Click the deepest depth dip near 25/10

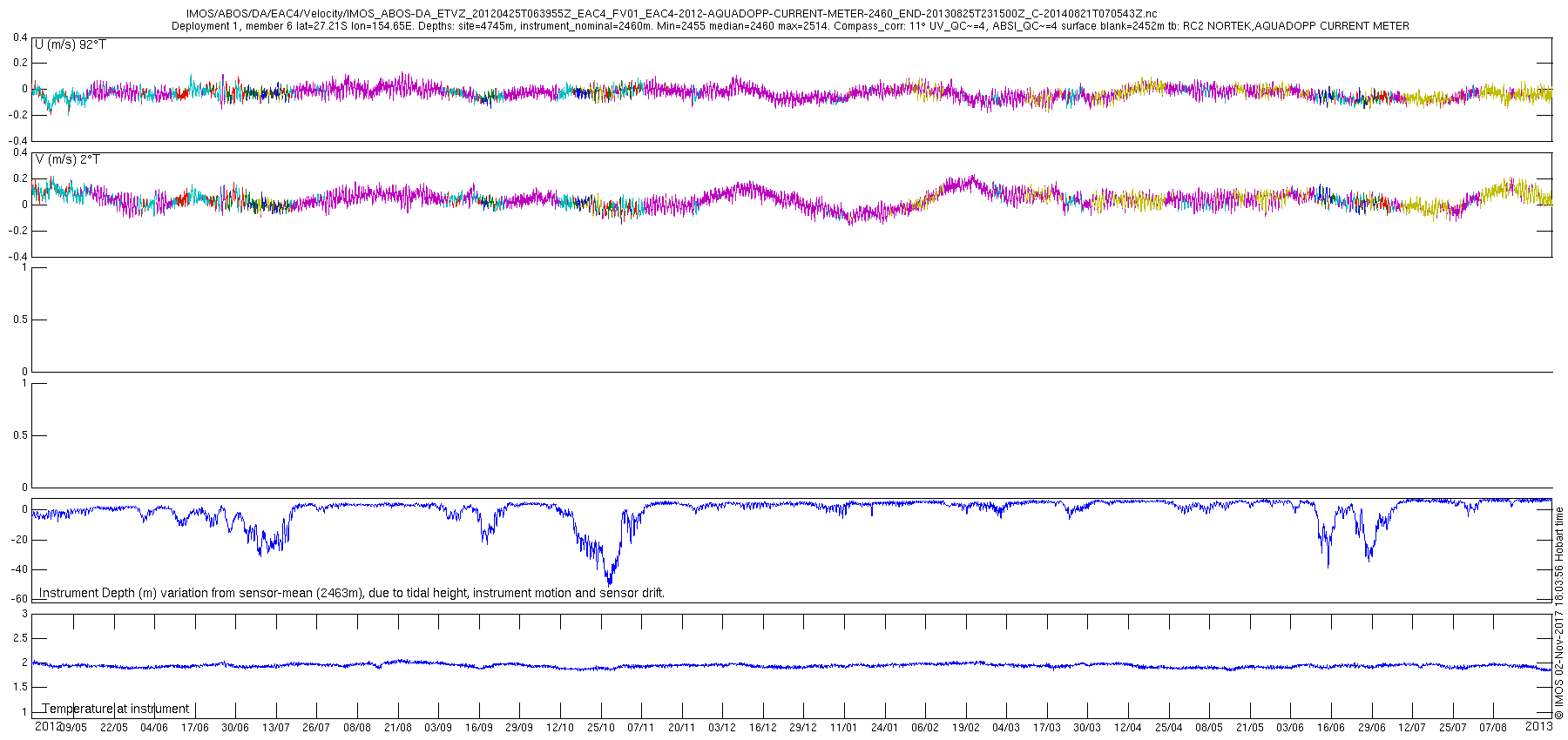[x=609, y=582]
